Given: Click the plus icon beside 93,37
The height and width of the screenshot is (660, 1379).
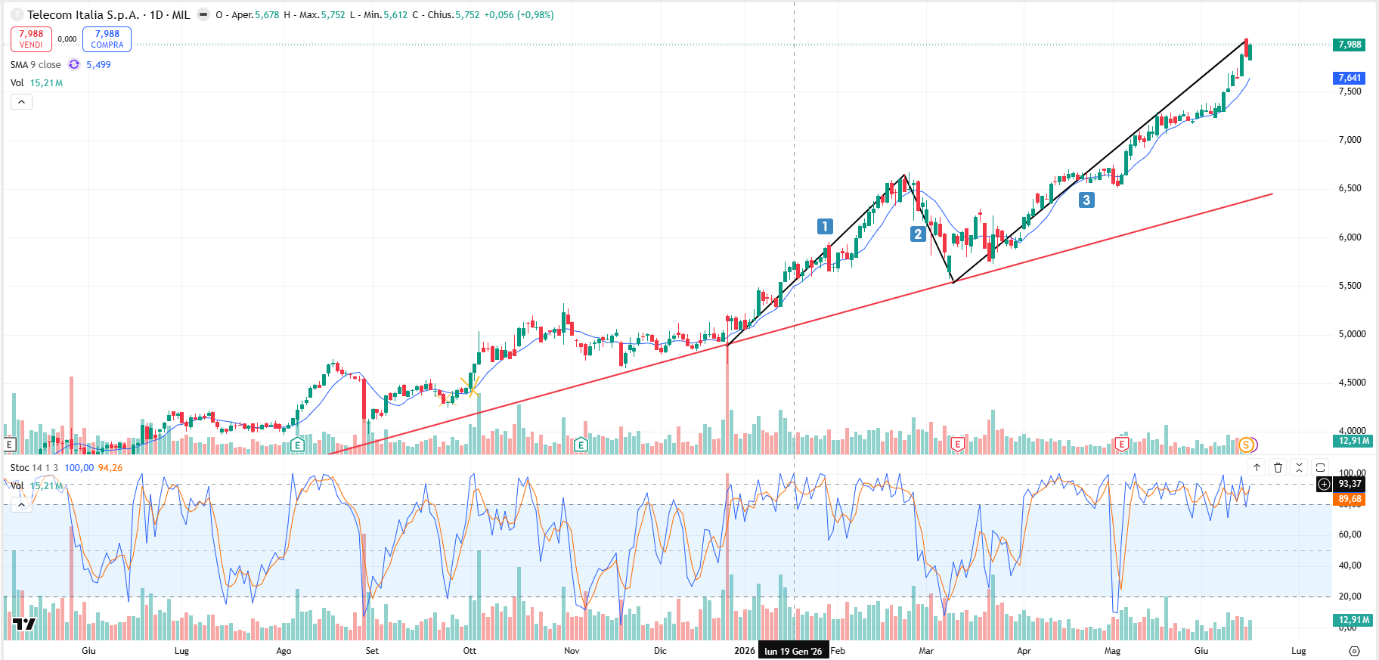Looking at the screenshot, I should pos(1324,484).
